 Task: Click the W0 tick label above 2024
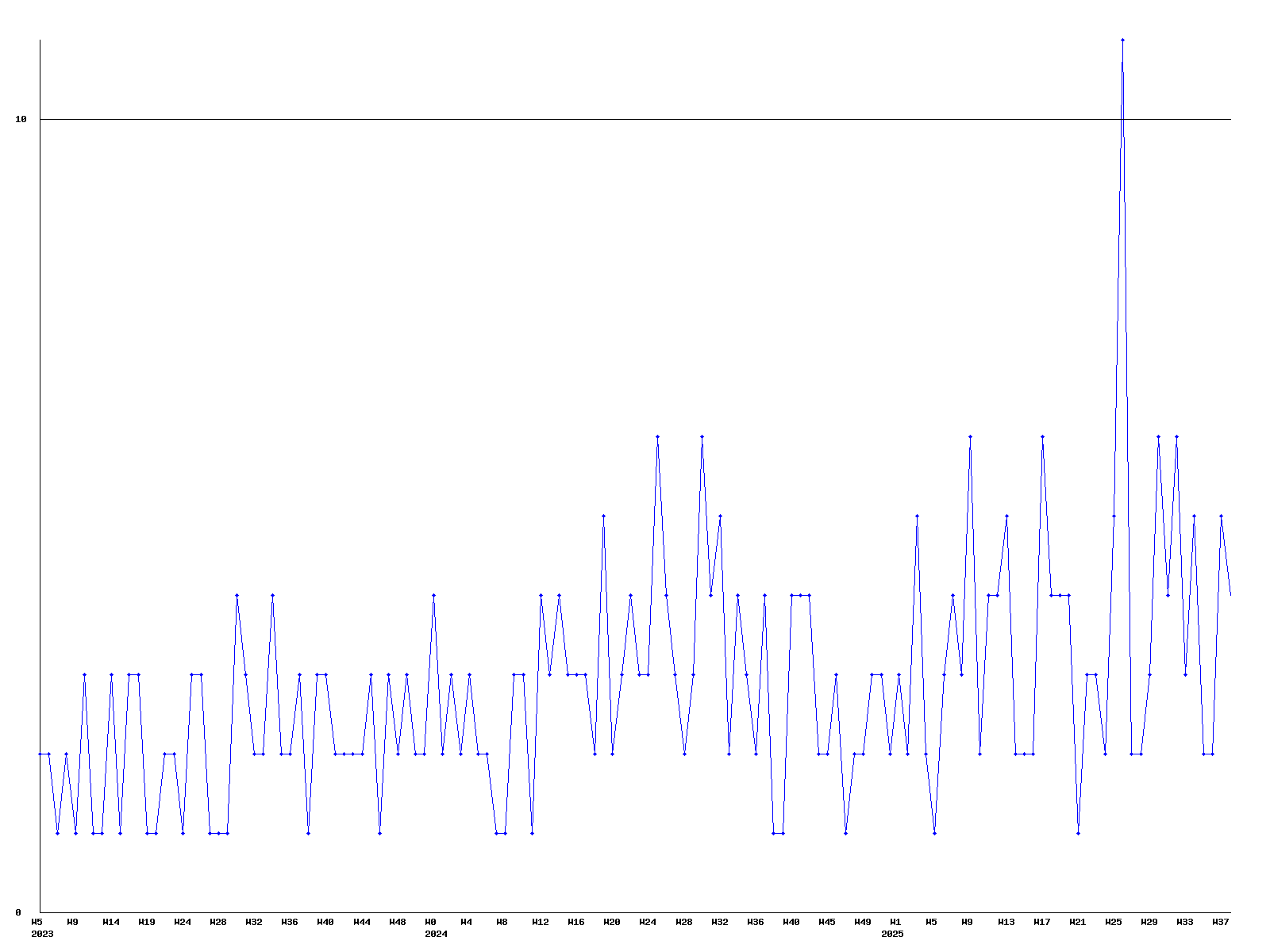[x=431, y=922]
